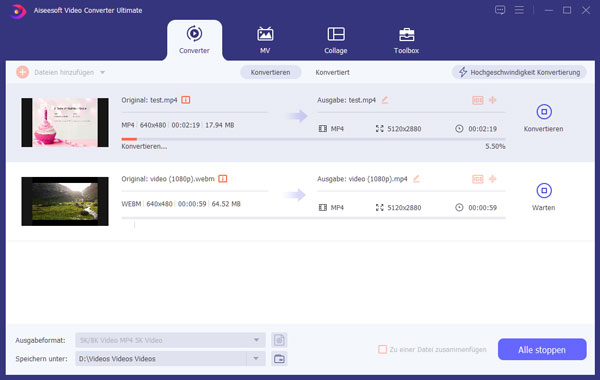This screenshot has width=600, height=380.
Task: Open the custom profile settings icon beside Ausgabeformat
Action: click(x=279, y=340)
